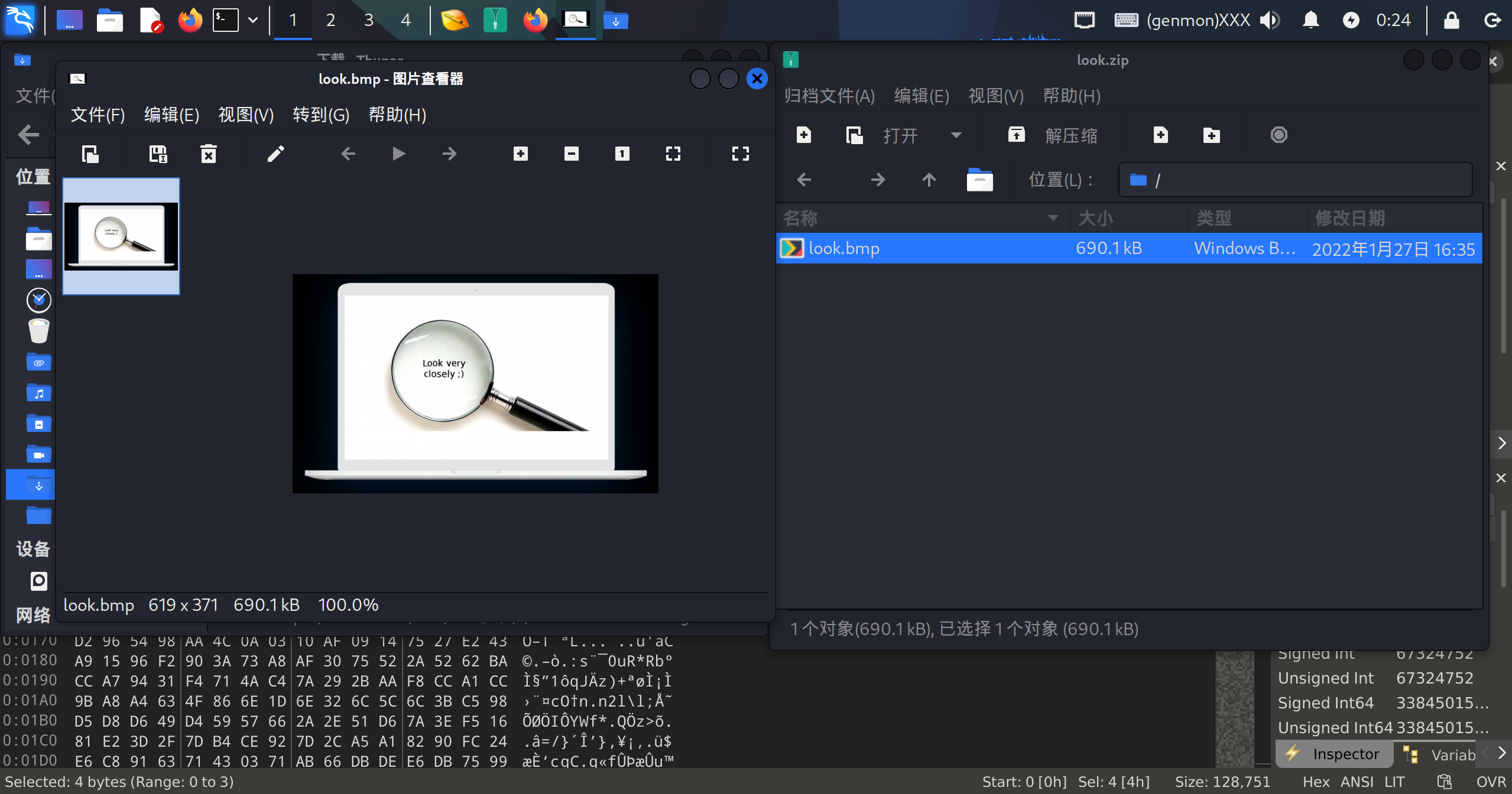Start slideshow with the play button
Image resolution: width=1512 pixels, height=794 pixels.
pos(398,154)
